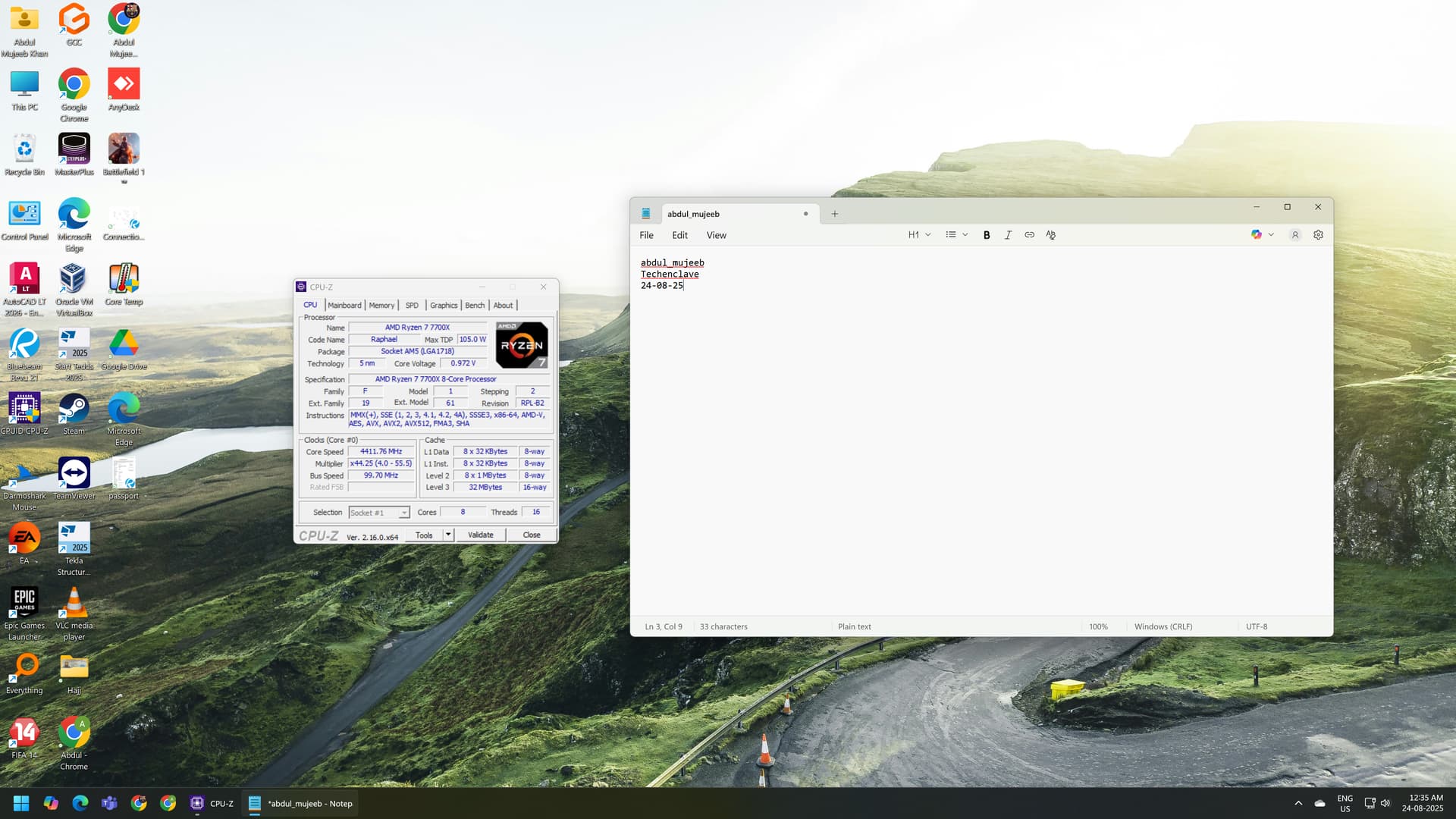Image resolution: width=1456 pixels, height=819 pixels.
Task: Click the CPU-Z taskbar button
Action: (212, 803)
